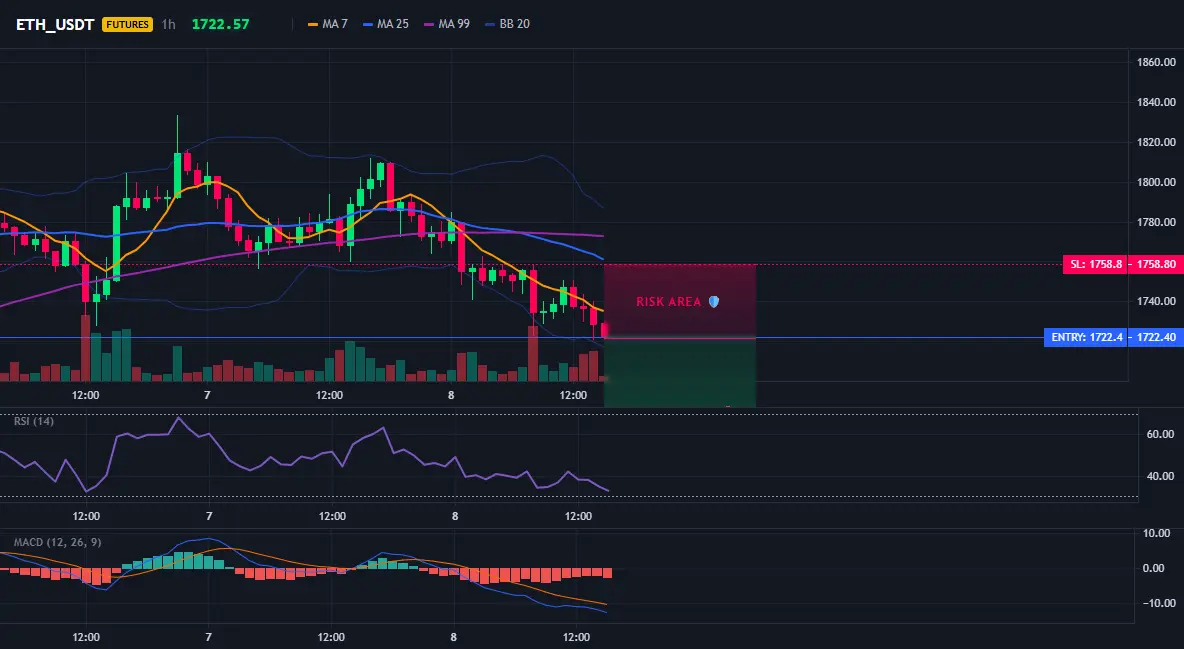Click the 1800.00 price axis value

tap(1156, 182)
